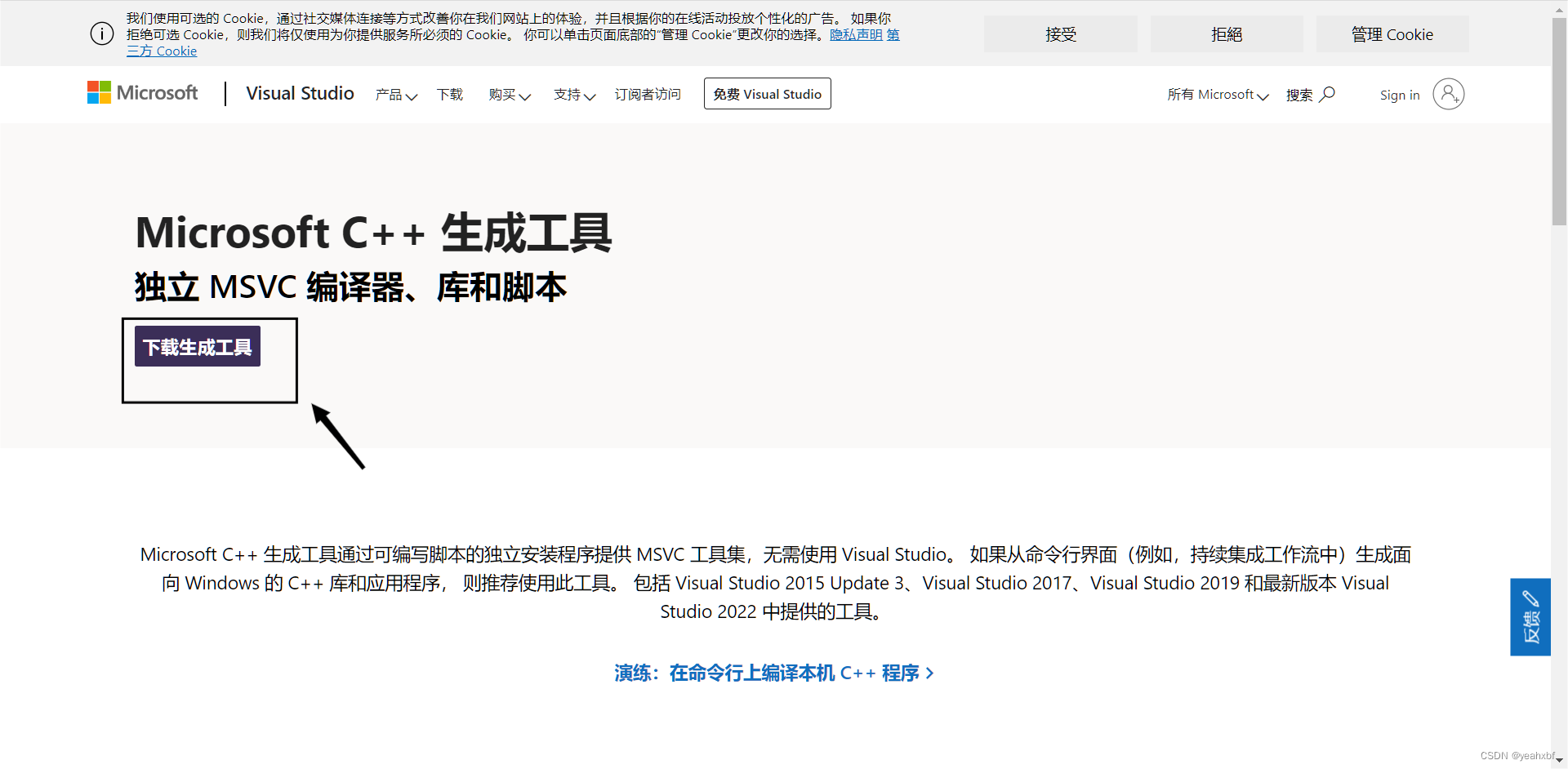Image resolution: width=1568 pixels, height=769 pixels.
Task: Open the 演练：在命令行上编译本机 C++ 程序 link
Action: pos(774,673)
